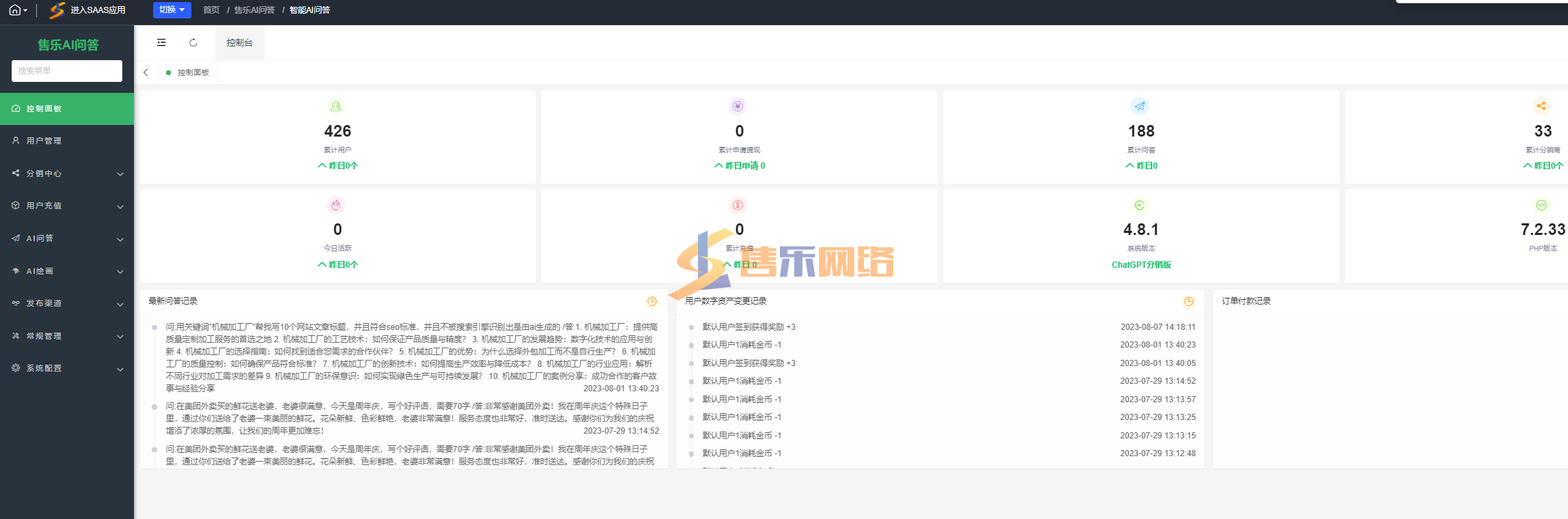Click the Q&A timestamp 2023-07-29 13:14:52
The height and width of the screenshot is (519, 1568).
point(621,431)
